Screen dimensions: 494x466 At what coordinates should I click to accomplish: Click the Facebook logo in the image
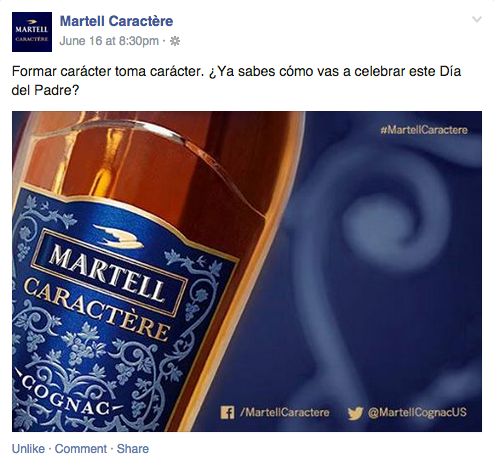tap(227, 413)
